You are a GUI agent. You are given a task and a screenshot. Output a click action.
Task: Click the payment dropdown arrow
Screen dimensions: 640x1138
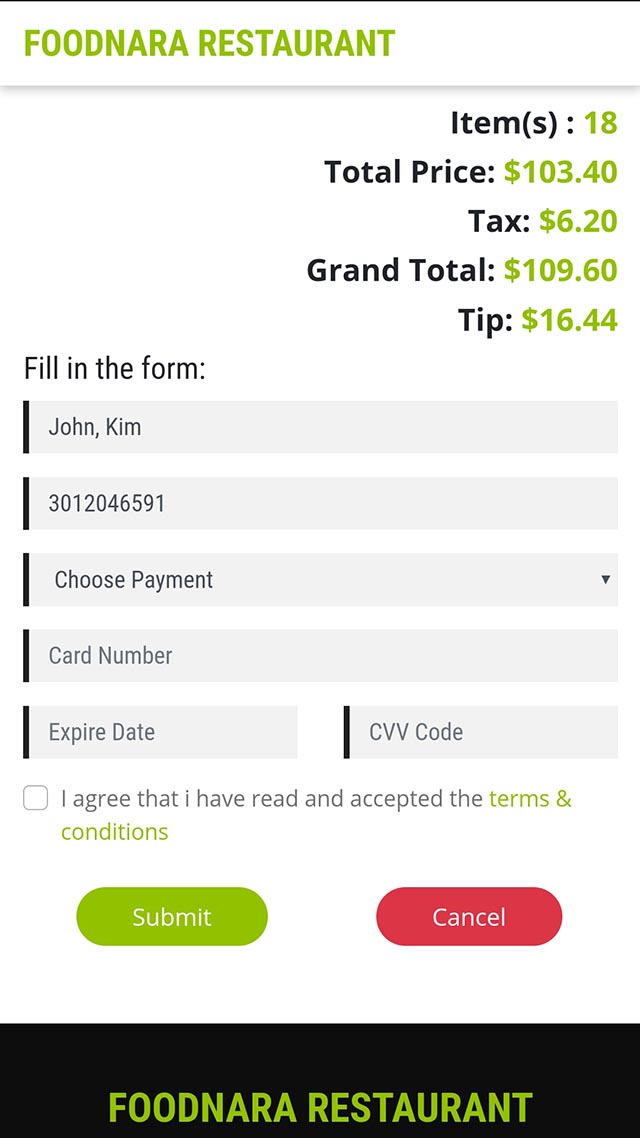coord(605,580)
